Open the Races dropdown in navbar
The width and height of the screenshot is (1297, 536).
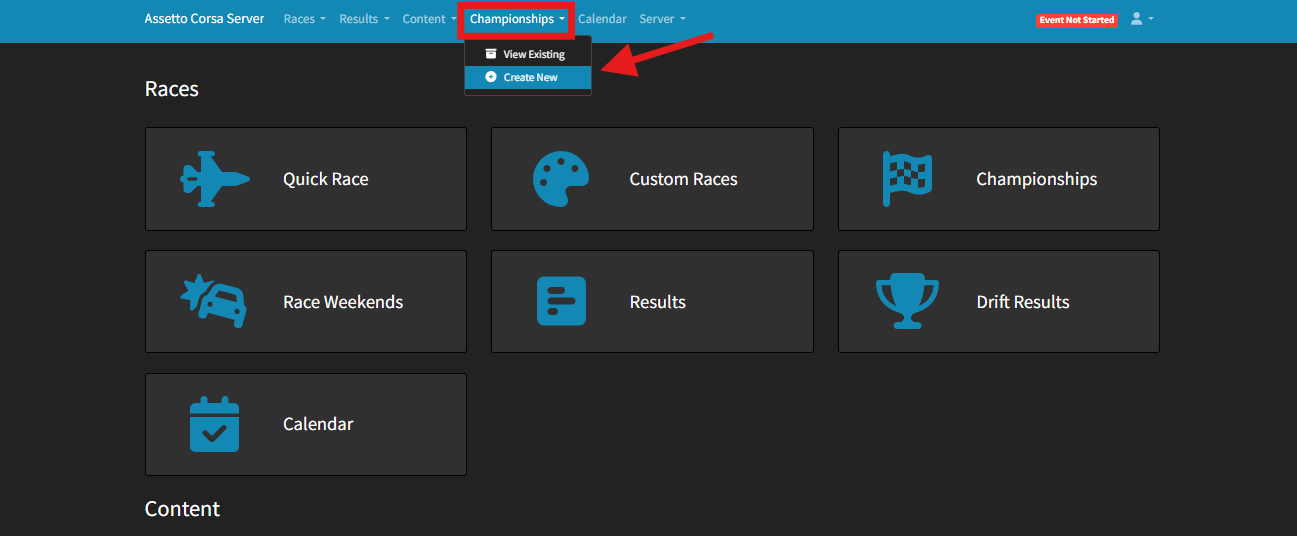tap(305, 19)
